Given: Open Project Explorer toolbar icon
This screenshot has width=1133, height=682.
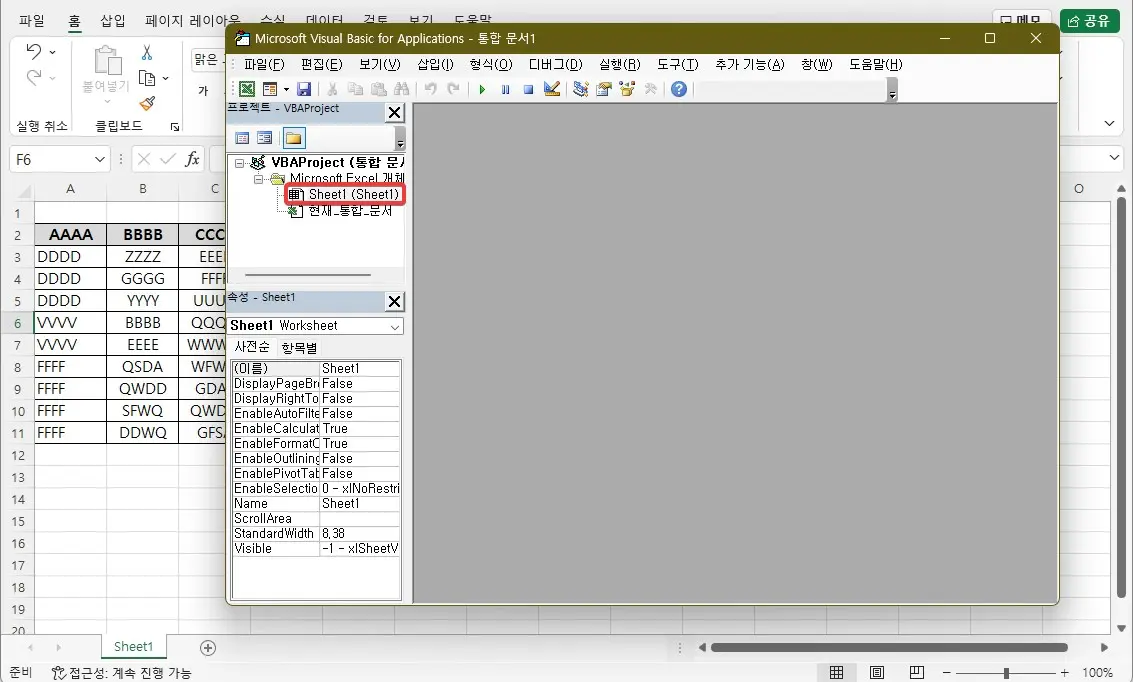Looking at the screenshot, I should (580, 89).
